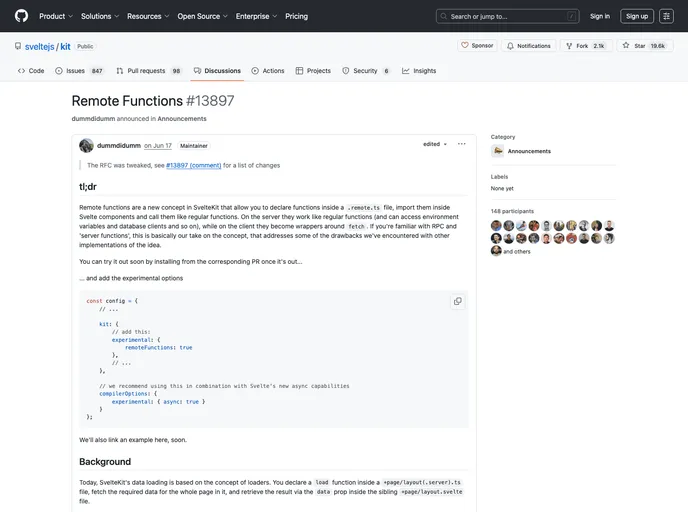Expand the Product menu
Viewport: 688px width, 512px height.
(56, 16)
